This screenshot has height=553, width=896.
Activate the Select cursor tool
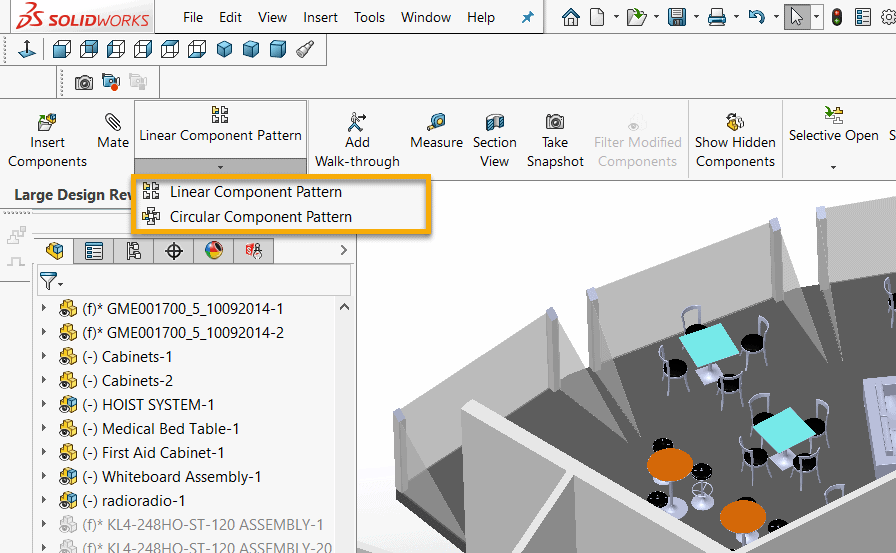(x=796, y=17)
